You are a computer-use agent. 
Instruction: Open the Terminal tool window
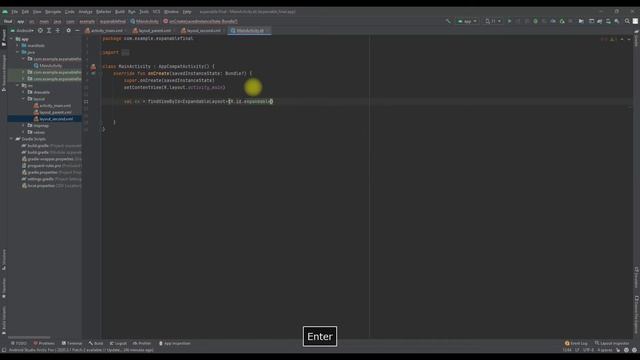[72, 343]
